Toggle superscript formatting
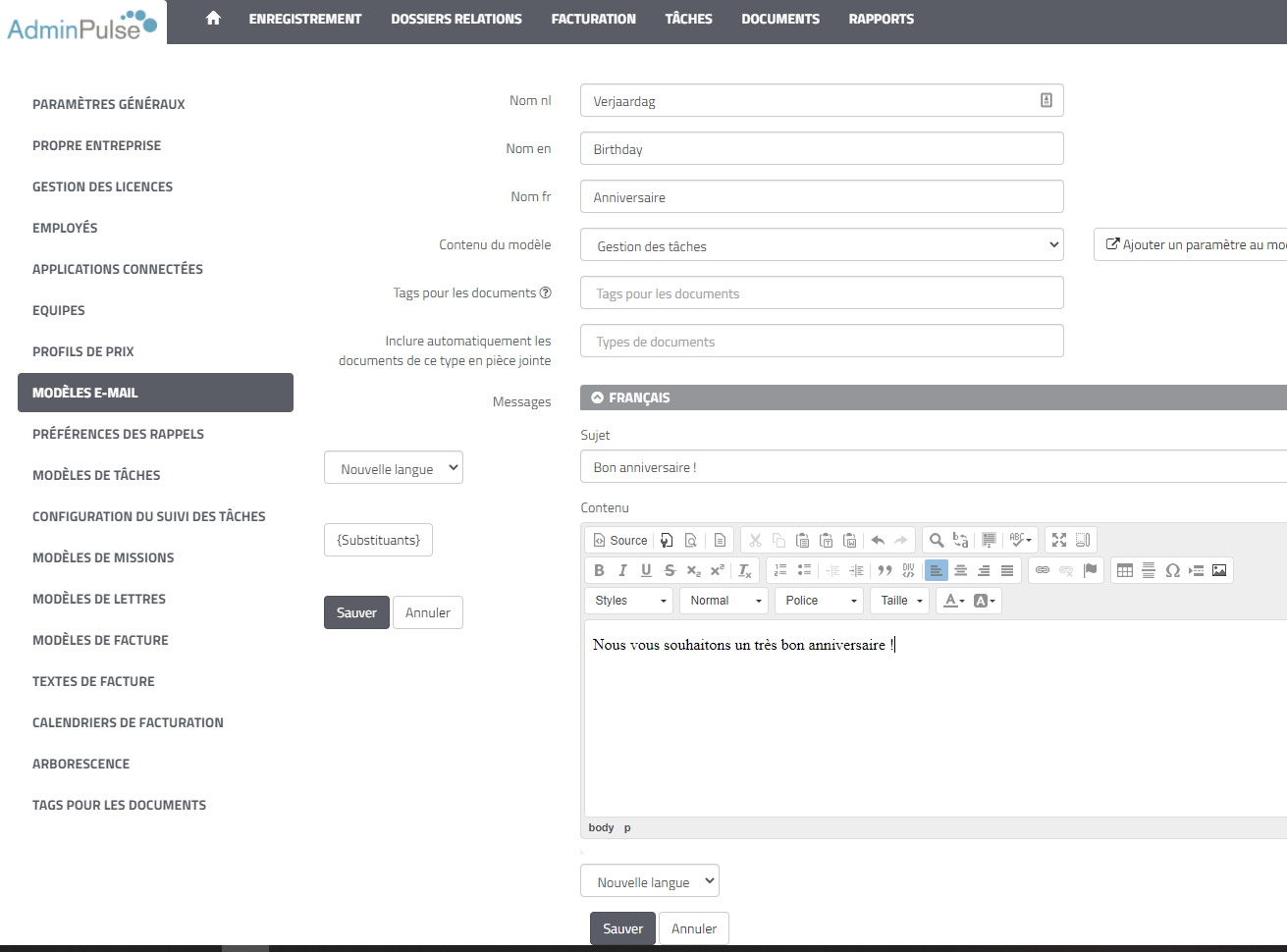 (717, 570)
